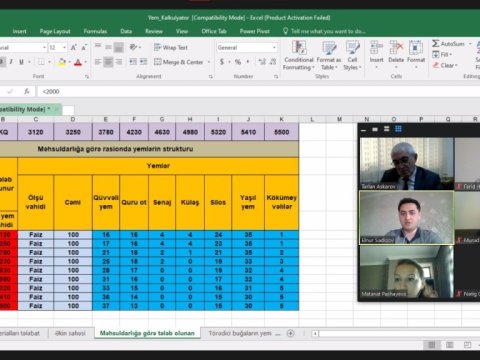Click the Increase Decimal icon
The width and height of the screenshot is (480, 360).
coord(262,62)
